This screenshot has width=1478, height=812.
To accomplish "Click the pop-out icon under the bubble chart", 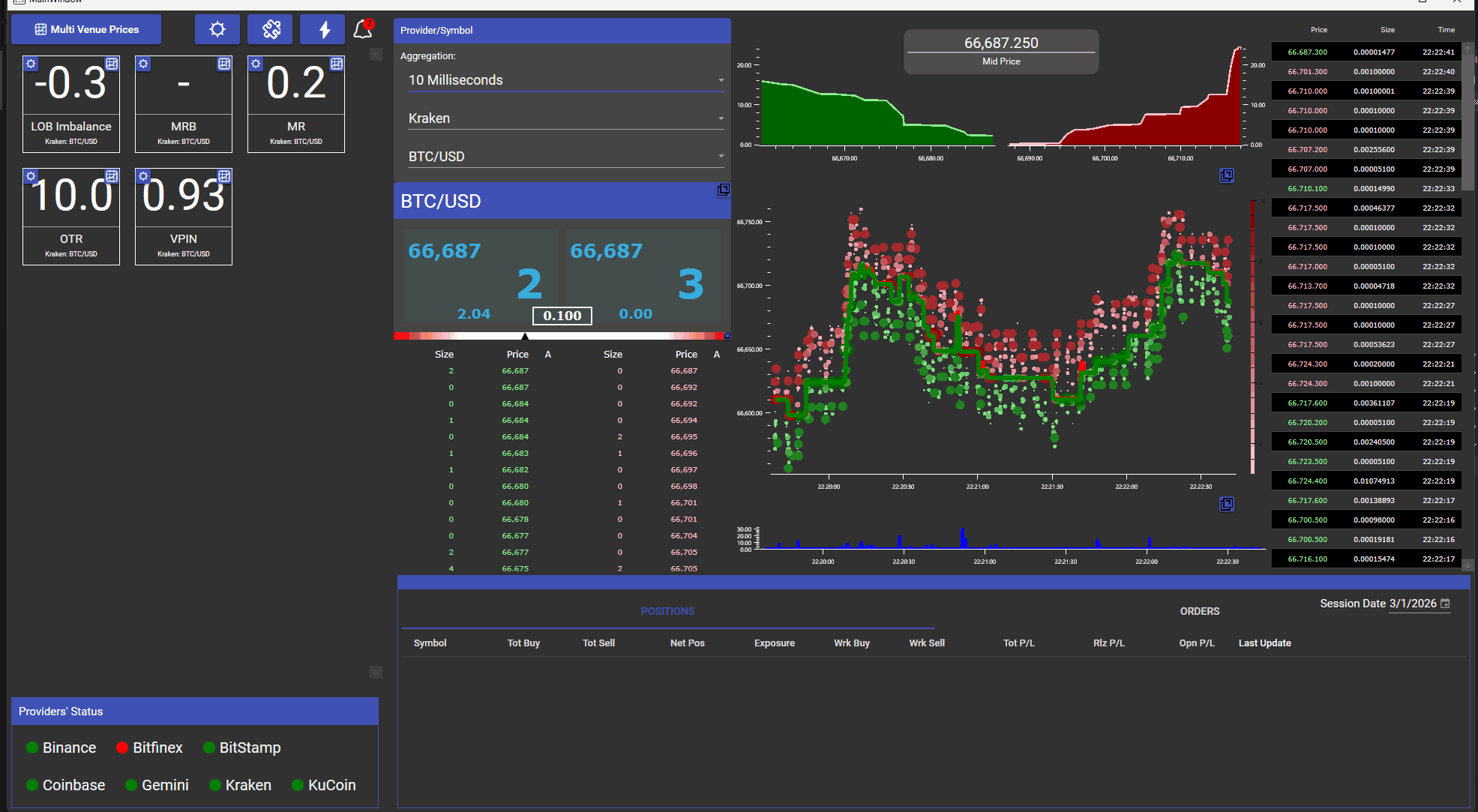I will [x=1227, y=504].
